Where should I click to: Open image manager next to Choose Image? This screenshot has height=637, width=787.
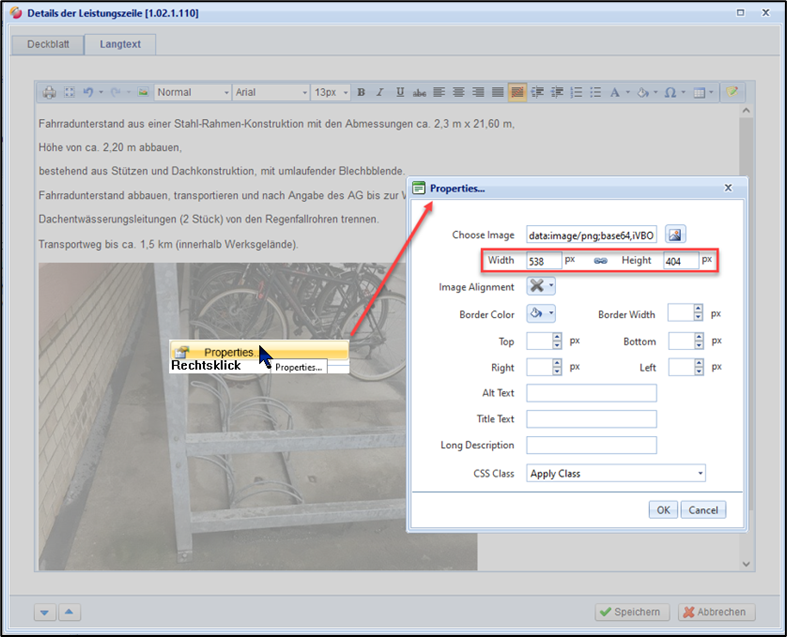(675, 235)
